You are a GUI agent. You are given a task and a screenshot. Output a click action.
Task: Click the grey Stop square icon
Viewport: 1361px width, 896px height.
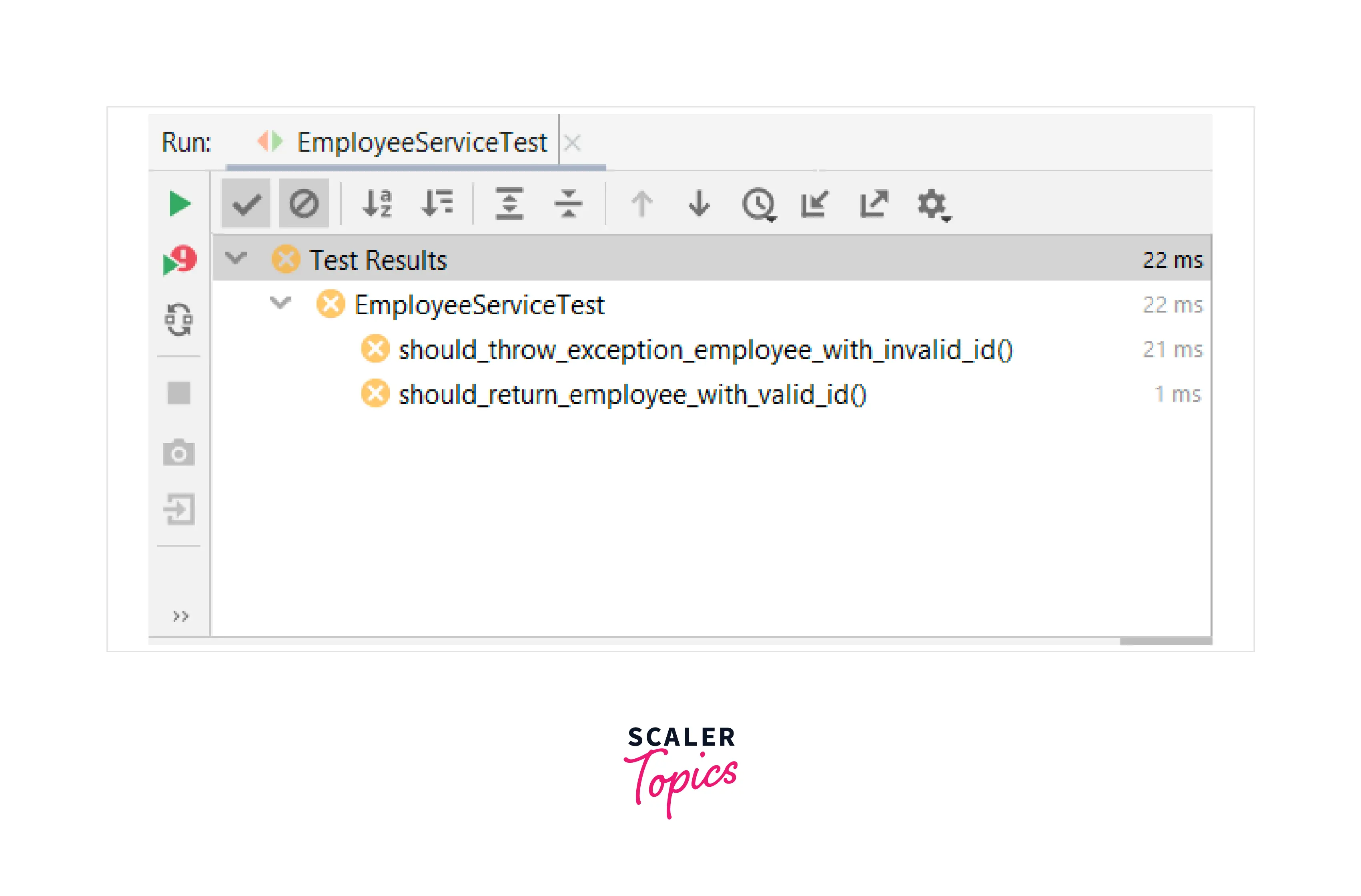tap(179, 393)
